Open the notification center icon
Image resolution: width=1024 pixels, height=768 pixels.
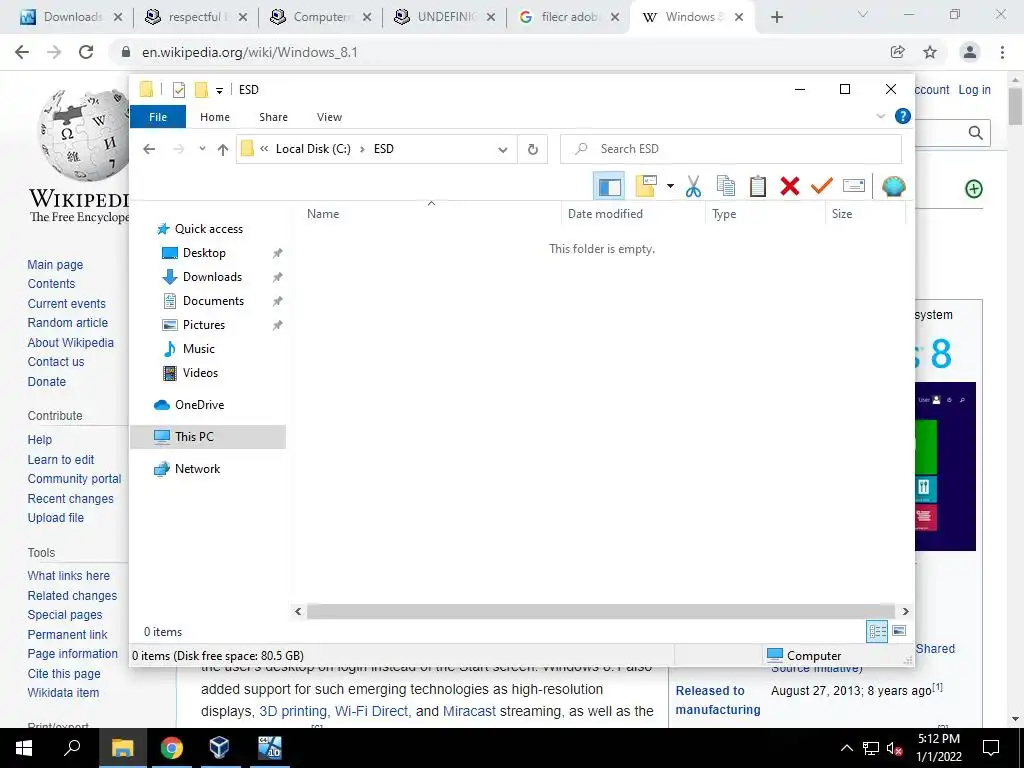pos(991,748)
